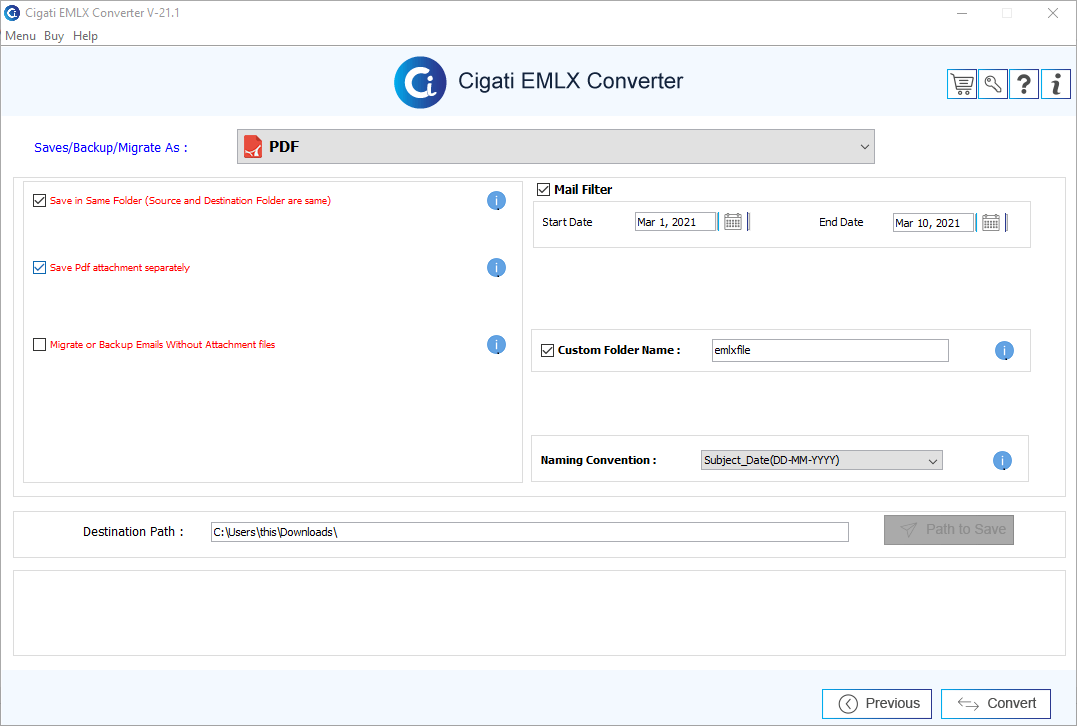
Task: Open the Menu menu
Action: click(20, 36)
